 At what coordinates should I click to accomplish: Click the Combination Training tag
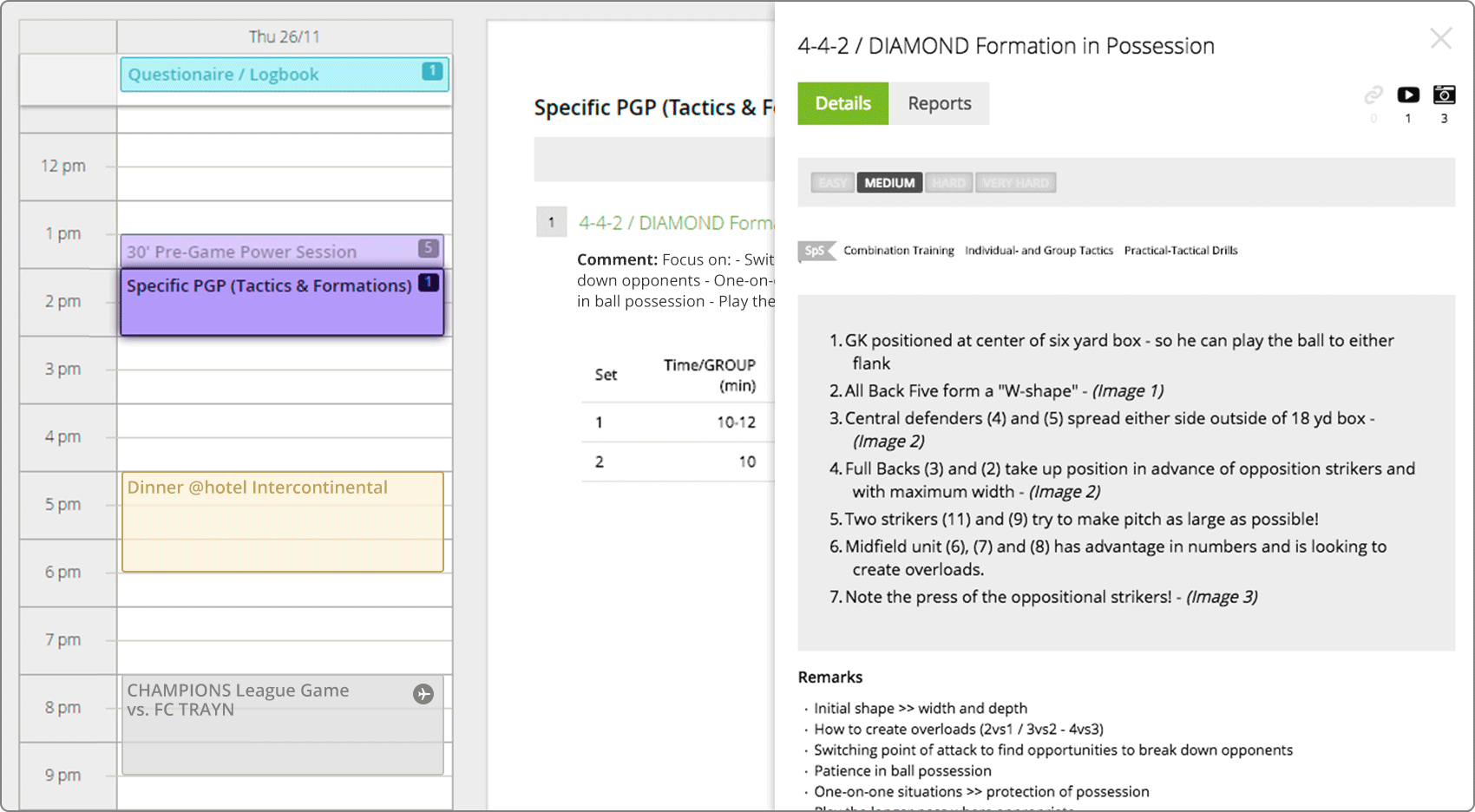pos(898,251)
